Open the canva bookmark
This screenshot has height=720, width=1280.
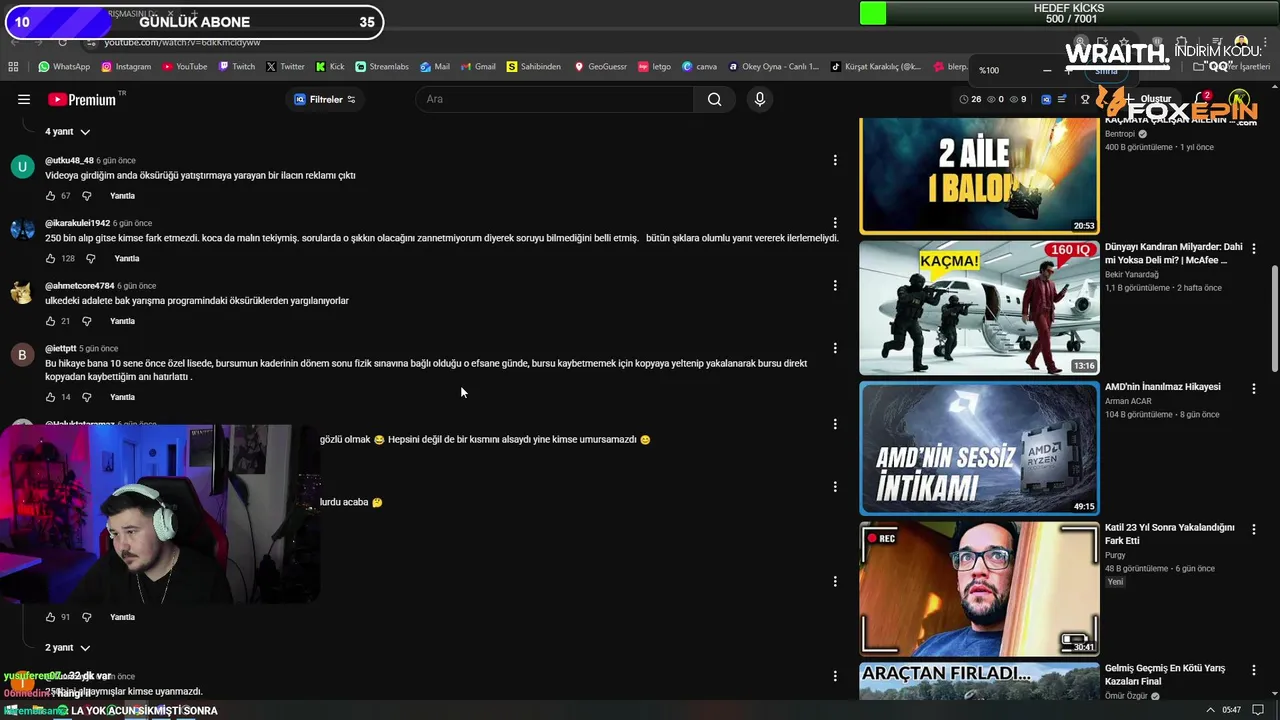click(700, 67)
